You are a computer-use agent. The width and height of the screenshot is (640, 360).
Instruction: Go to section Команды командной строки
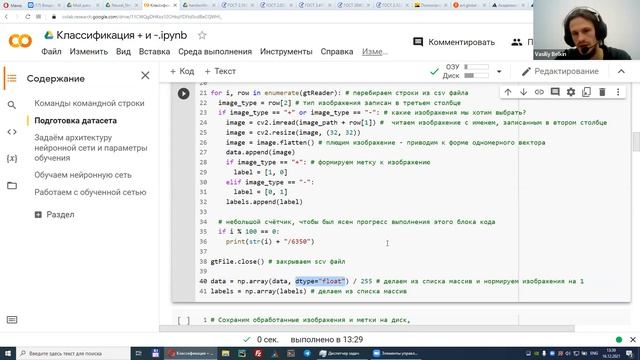click(x=89, y=103)
